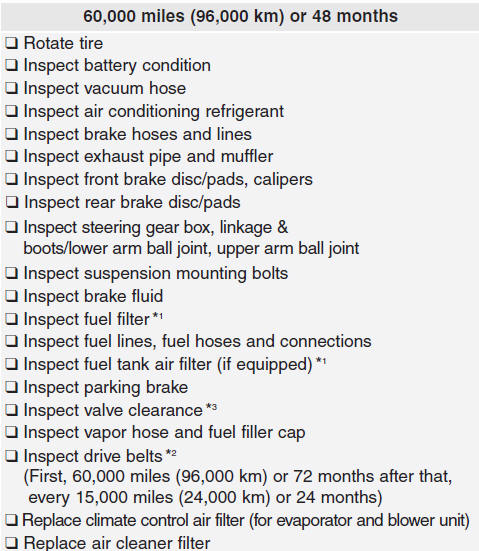Screen dimensions: 479x551
Task: Check Inspect fuel tank air filter
Action: [x=11, y=364]
